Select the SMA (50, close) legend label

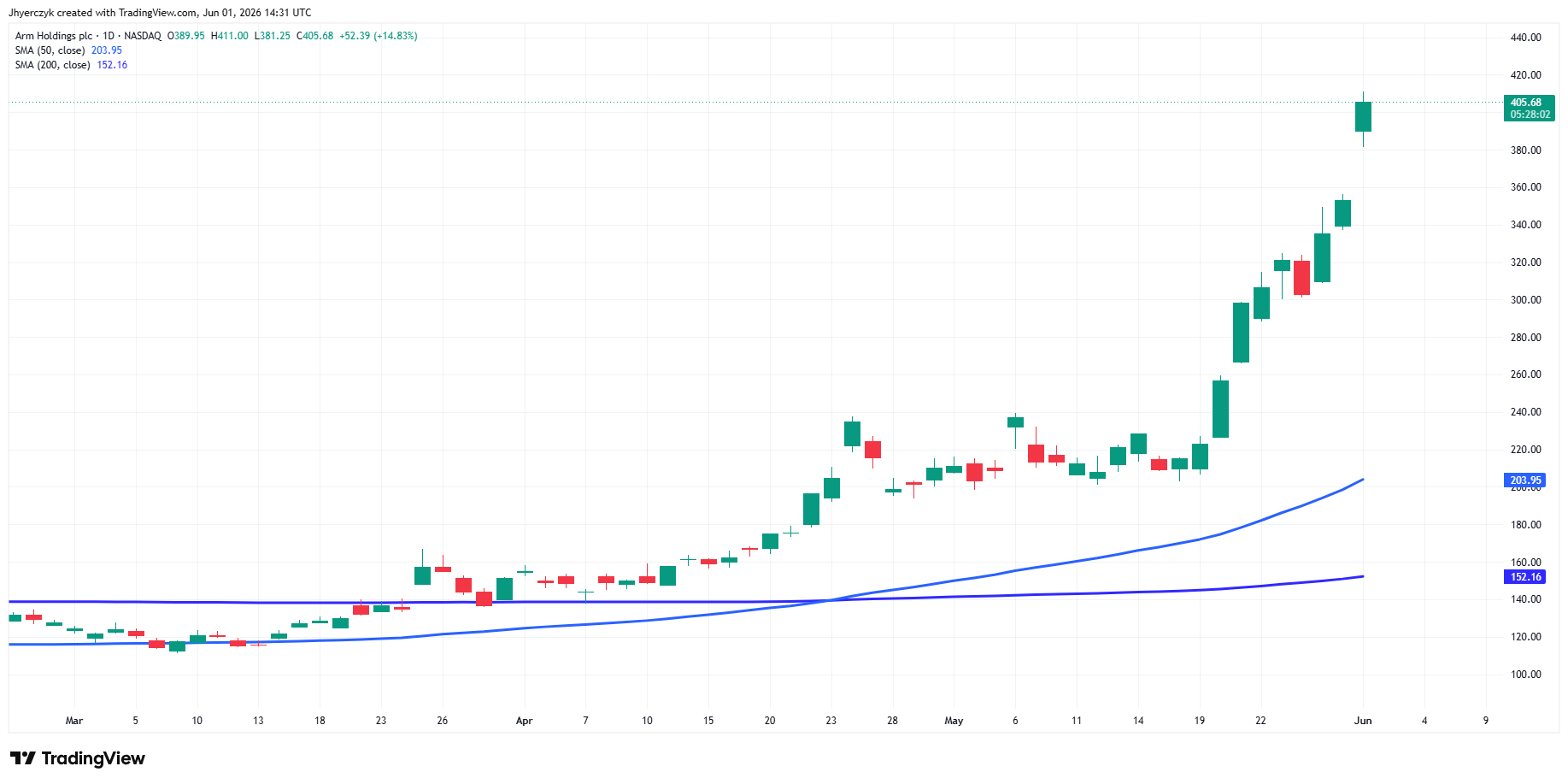coord(50,50)
